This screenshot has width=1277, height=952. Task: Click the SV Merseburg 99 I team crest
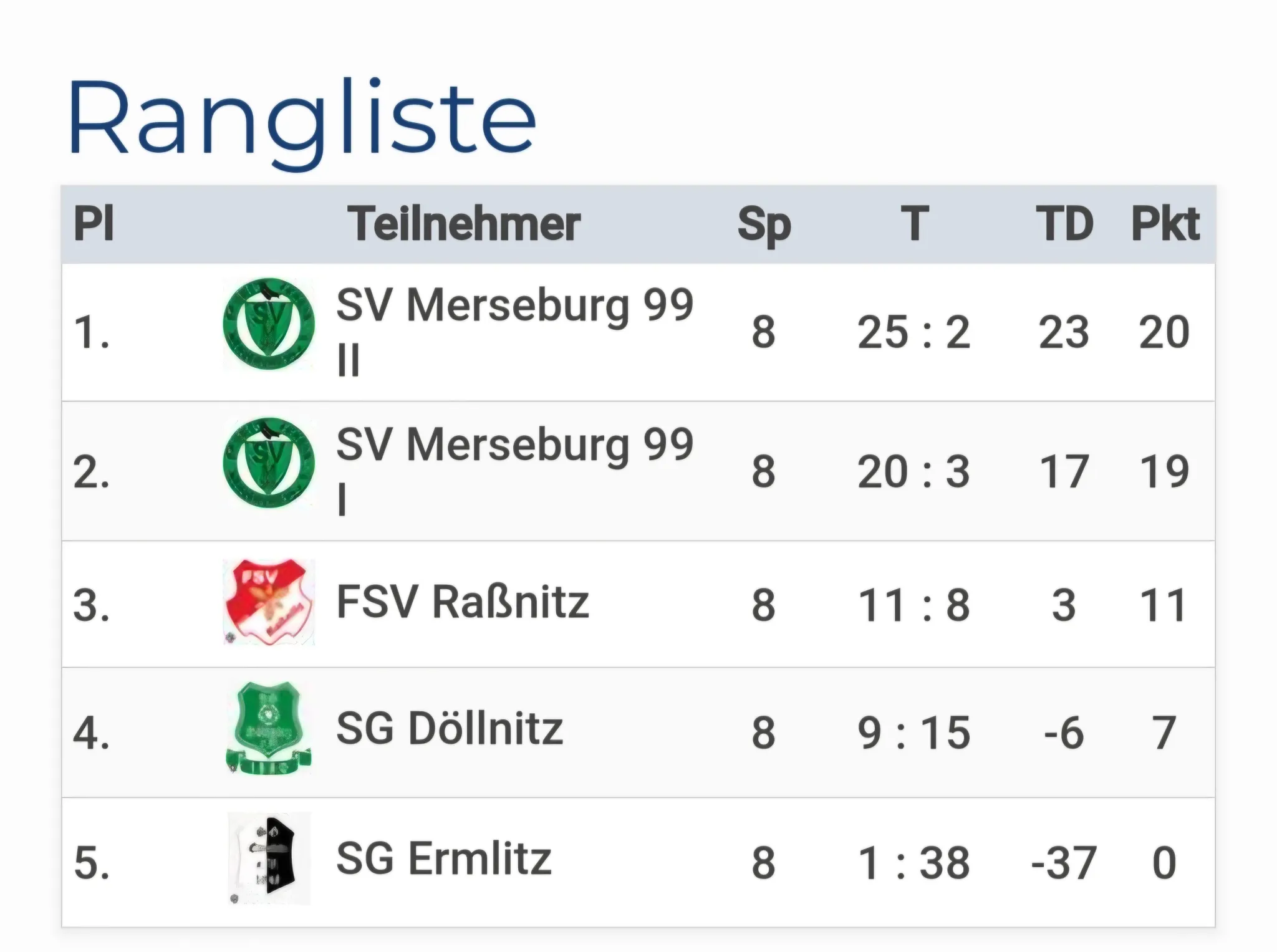click(269, 463)
